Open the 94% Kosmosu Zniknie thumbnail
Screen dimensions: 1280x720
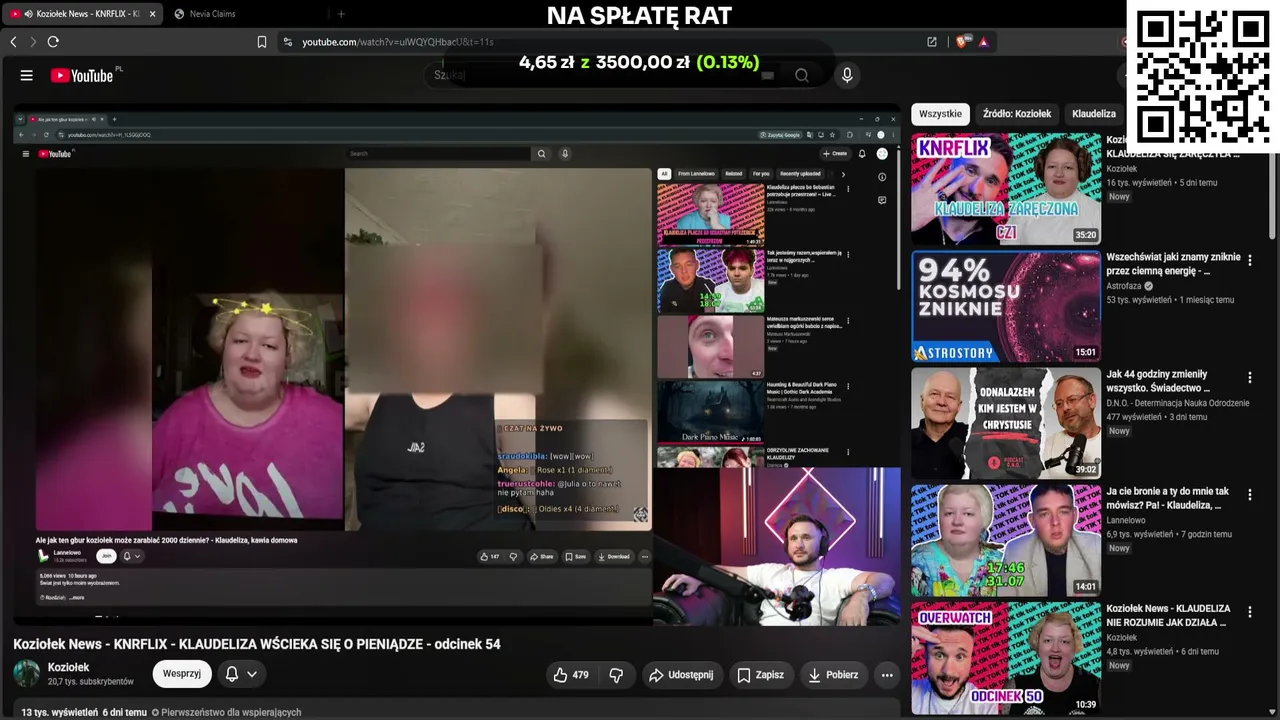(x=1006, y=306)
